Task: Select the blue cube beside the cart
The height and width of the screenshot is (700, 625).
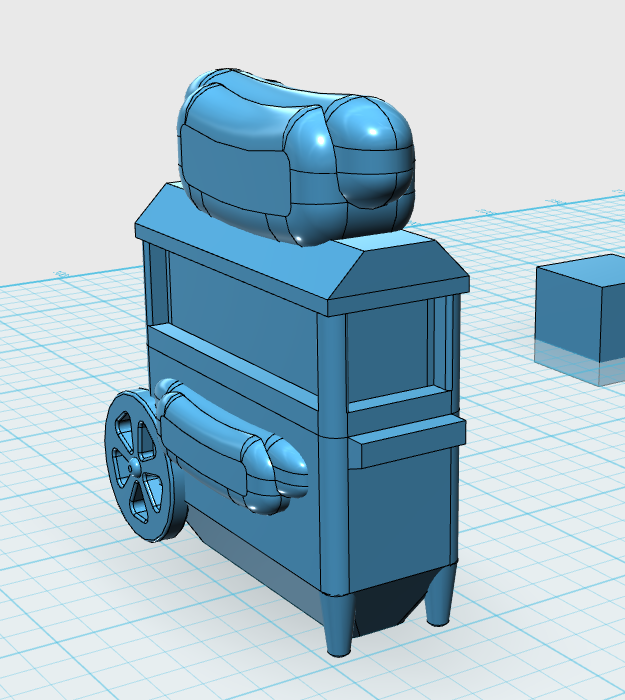Action: [580, 319]
